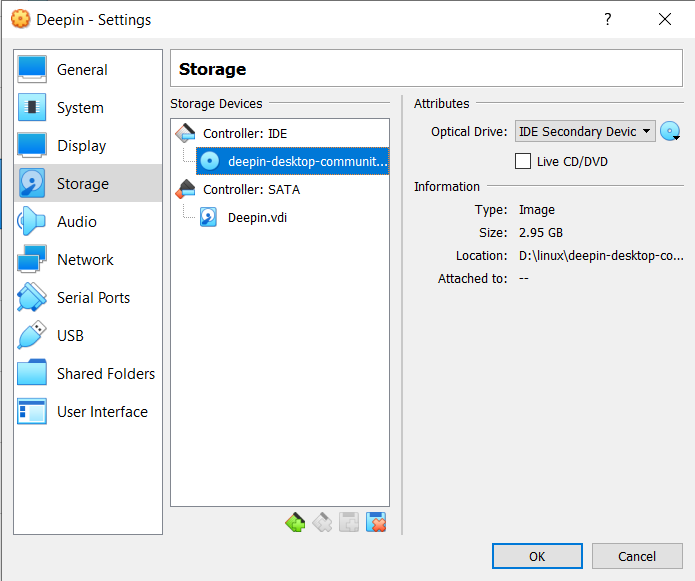695x581 pixels.
Task: Click the Controller: IDE icon
Action: 186,133
